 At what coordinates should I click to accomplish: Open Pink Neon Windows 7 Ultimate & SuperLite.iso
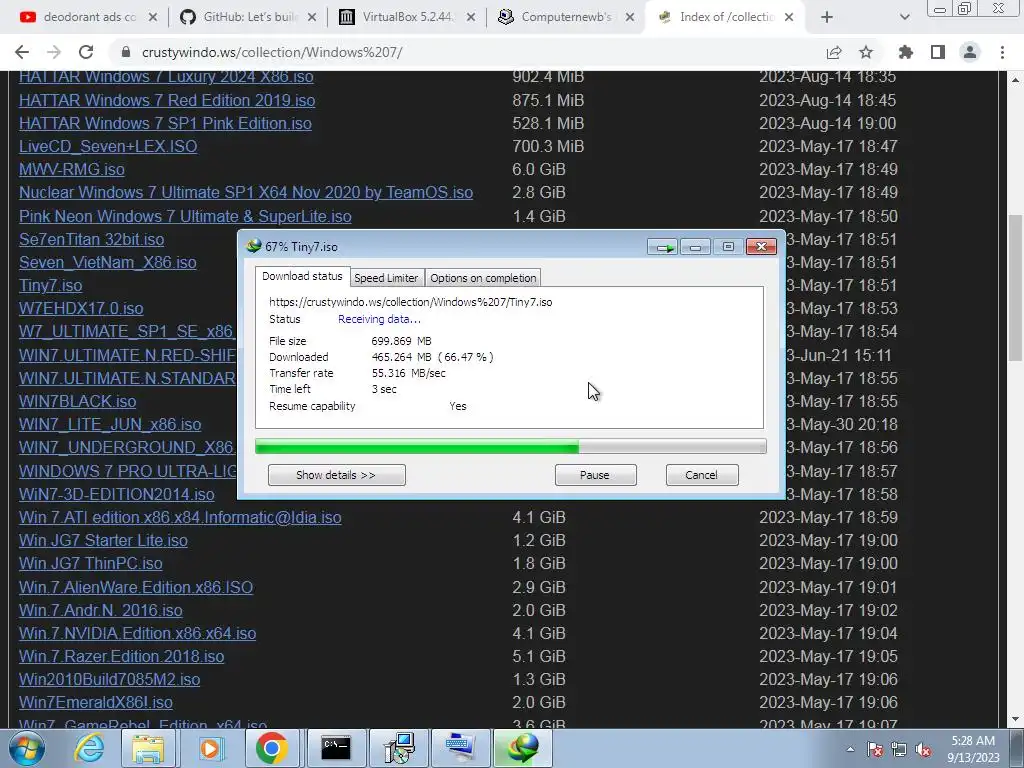point(185,216)
